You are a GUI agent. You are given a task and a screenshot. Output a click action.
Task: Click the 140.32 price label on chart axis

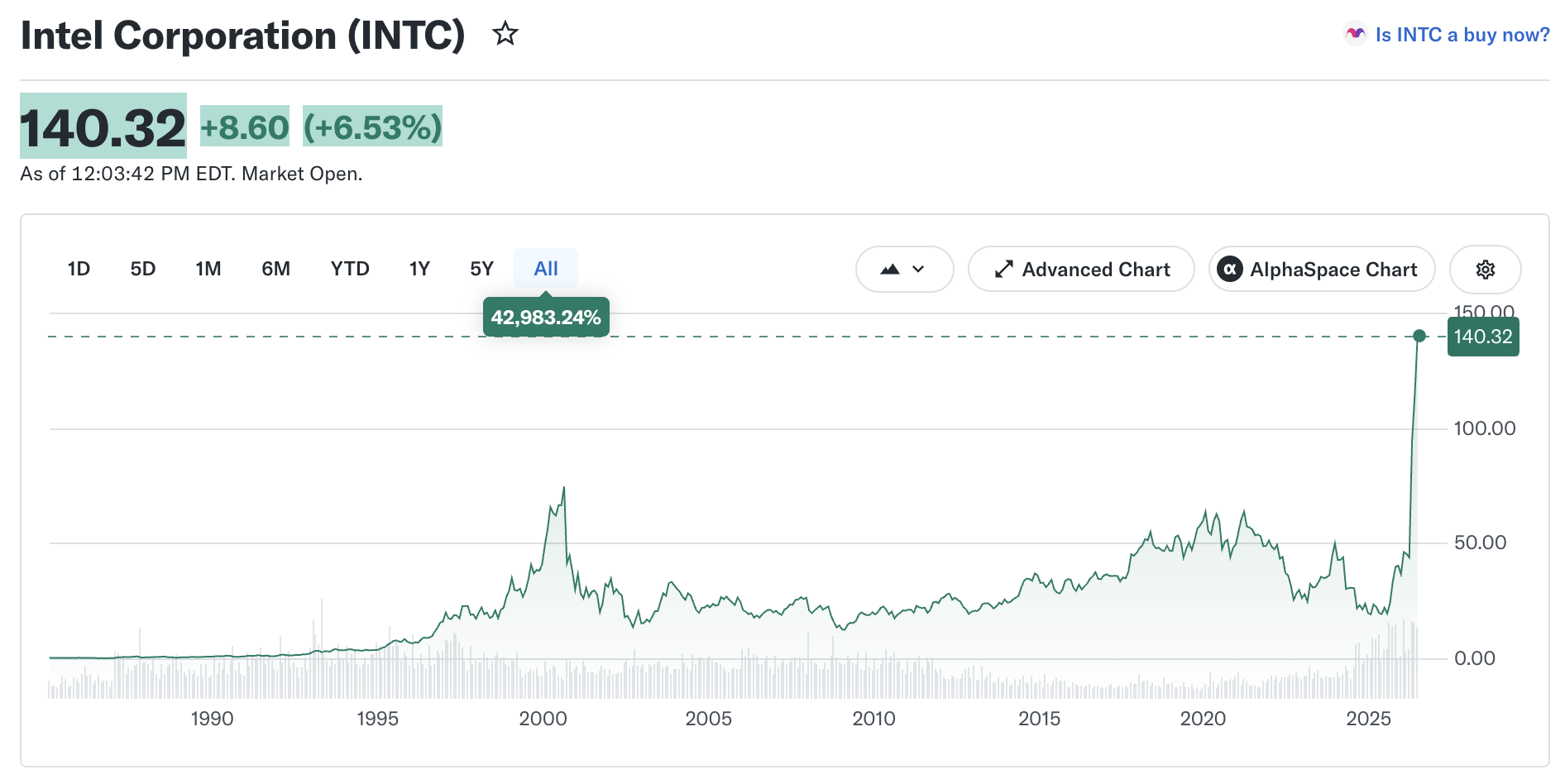(1483, 337)
